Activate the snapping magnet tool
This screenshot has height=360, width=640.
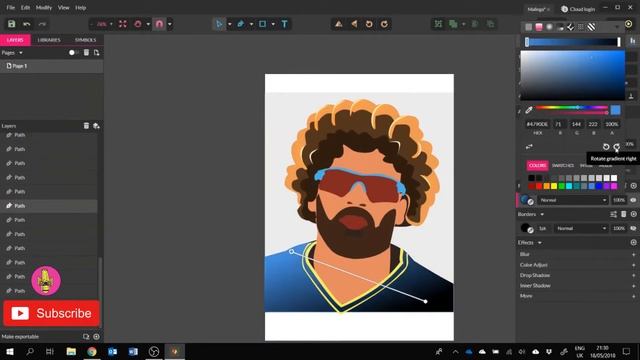coord(159,24)
